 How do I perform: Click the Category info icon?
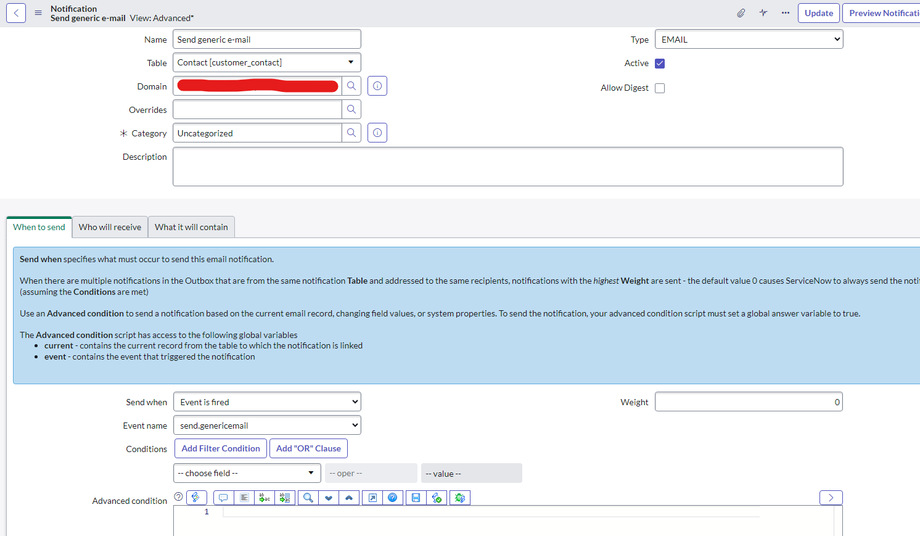coord(377,133)
